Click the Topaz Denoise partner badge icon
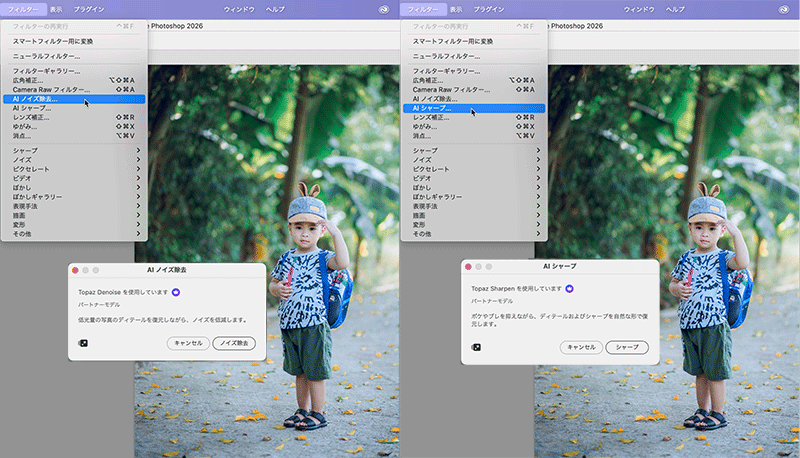Image resolution: width=800 pixels, height=458 pixels. tap(176, 291)
